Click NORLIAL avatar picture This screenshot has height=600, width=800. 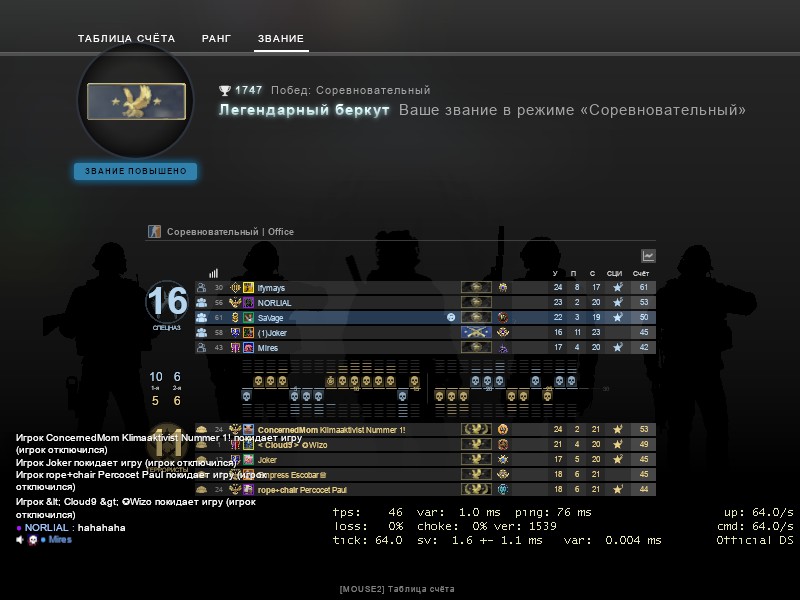pyautogui.click(x=248, y=303)
